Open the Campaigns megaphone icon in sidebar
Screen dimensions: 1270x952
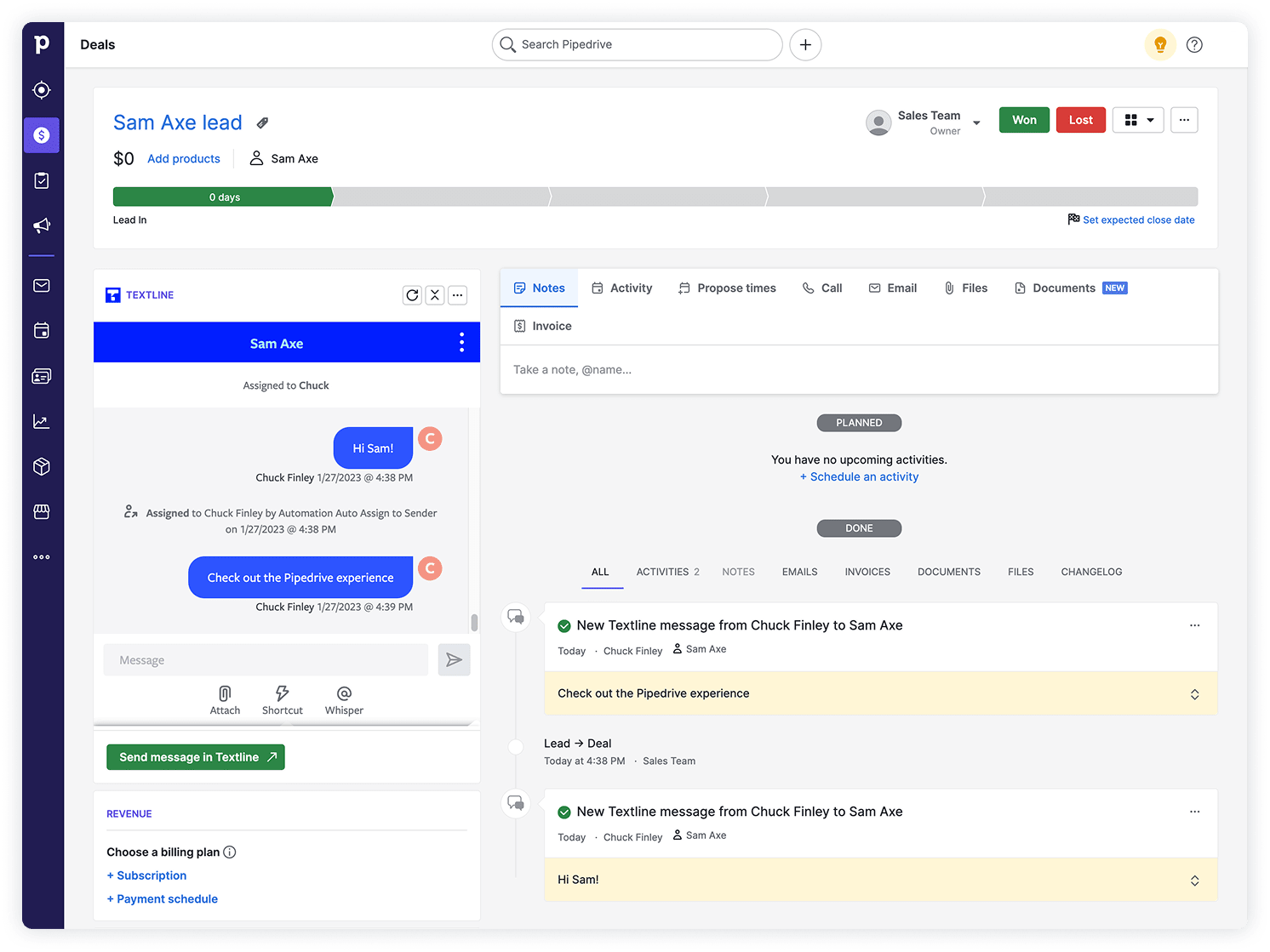[42, 225]
